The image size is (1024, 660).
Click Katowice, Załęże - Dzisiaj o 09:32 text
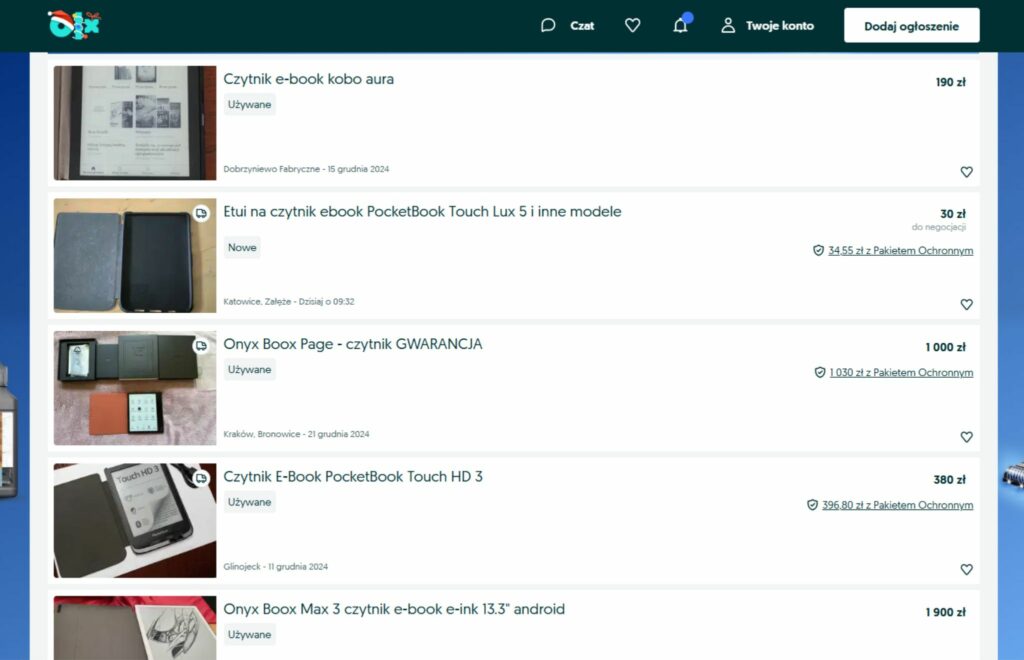289,302
